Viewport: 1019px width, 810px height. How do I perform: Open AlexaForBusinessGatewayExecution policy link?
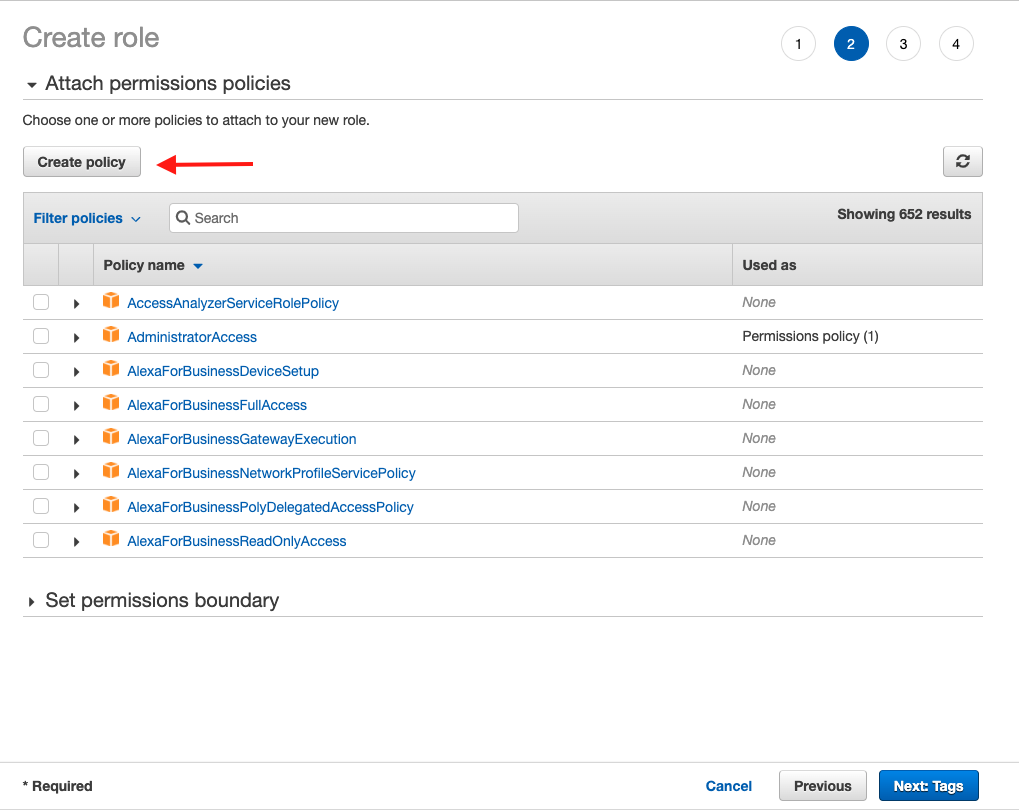click(242, 439)
